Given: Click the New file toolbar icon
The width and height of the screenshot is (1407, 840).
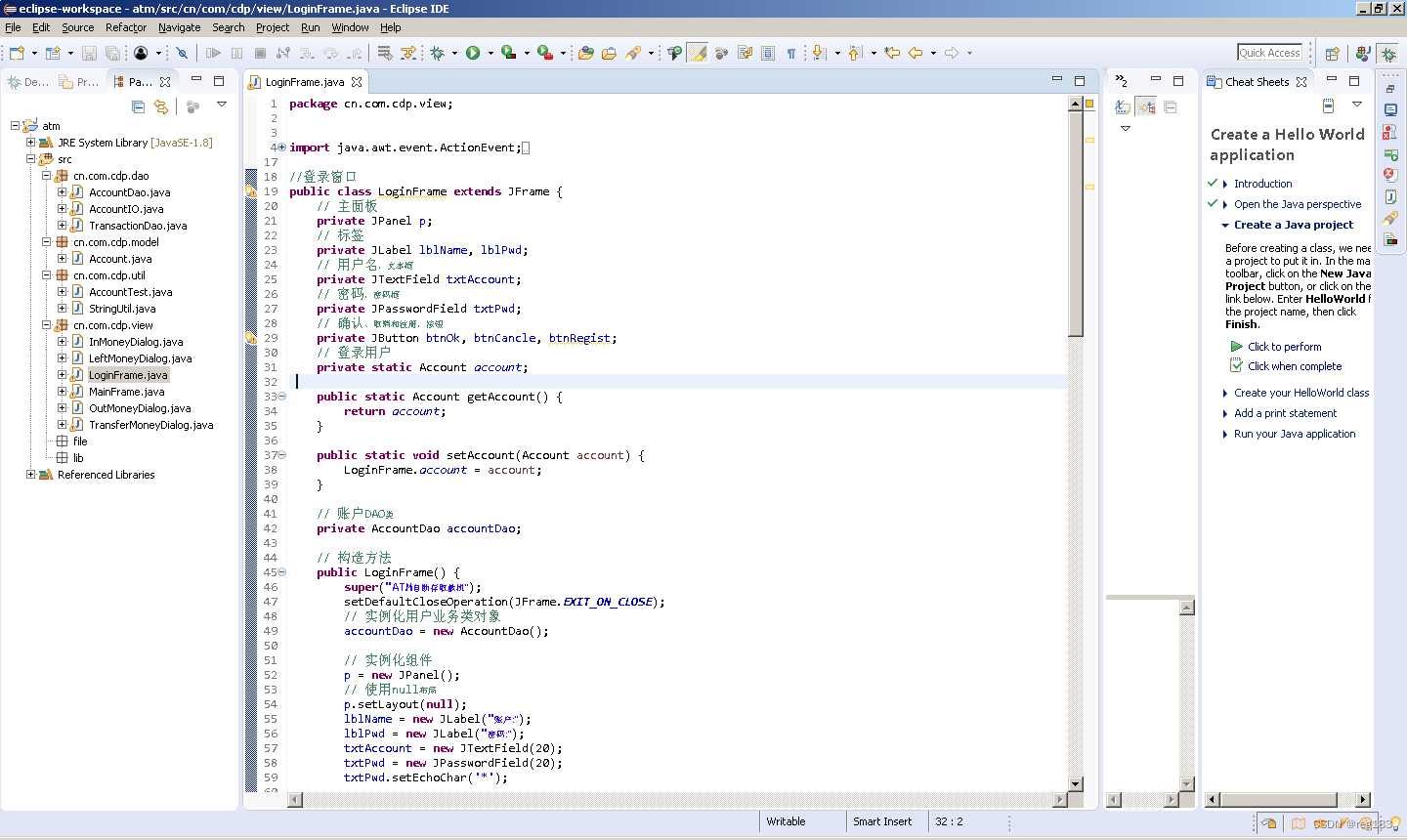Looking at the screenshot, I should [17, 53].
